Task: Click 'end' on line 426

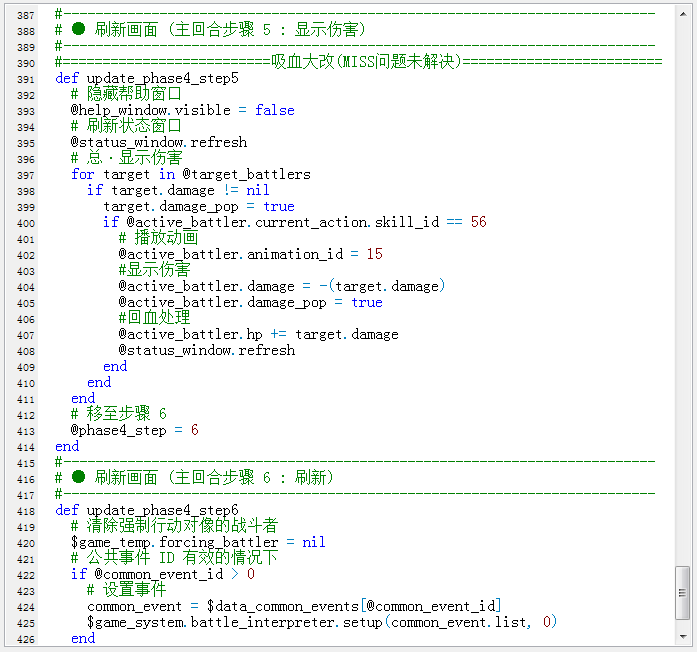Action: (83, 638)
